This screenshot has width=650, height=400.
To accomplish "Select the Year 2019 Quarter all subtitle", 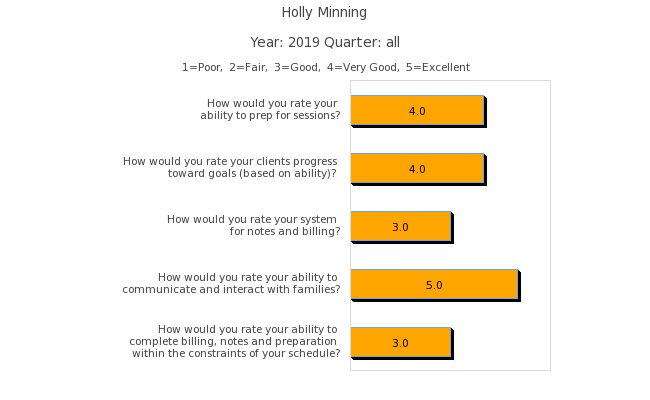I will (x=324, y=42).
